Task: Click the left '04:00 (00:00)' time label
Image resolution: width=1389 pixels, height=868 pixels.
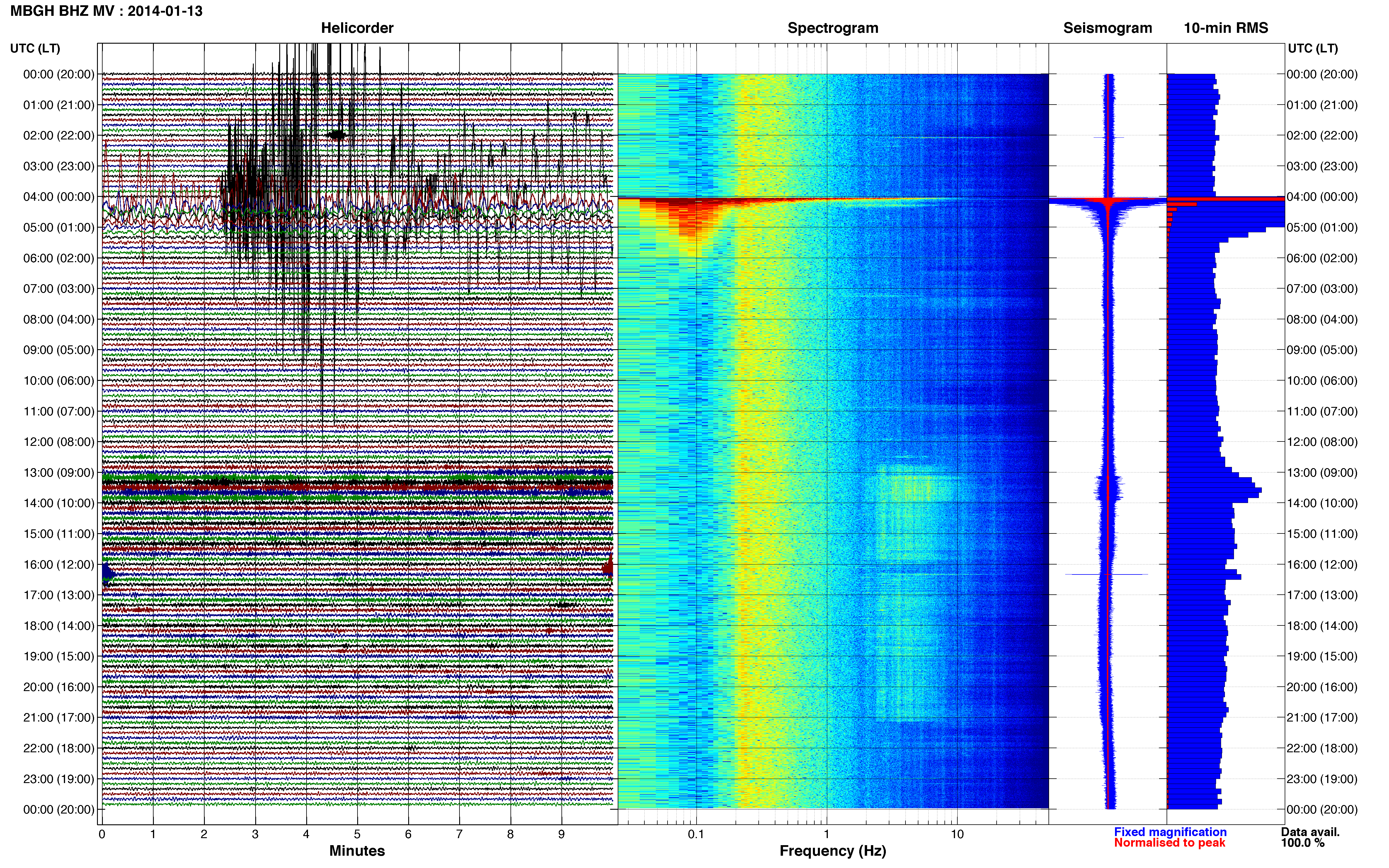Action: pyautogui.click(x=59, y=197)
